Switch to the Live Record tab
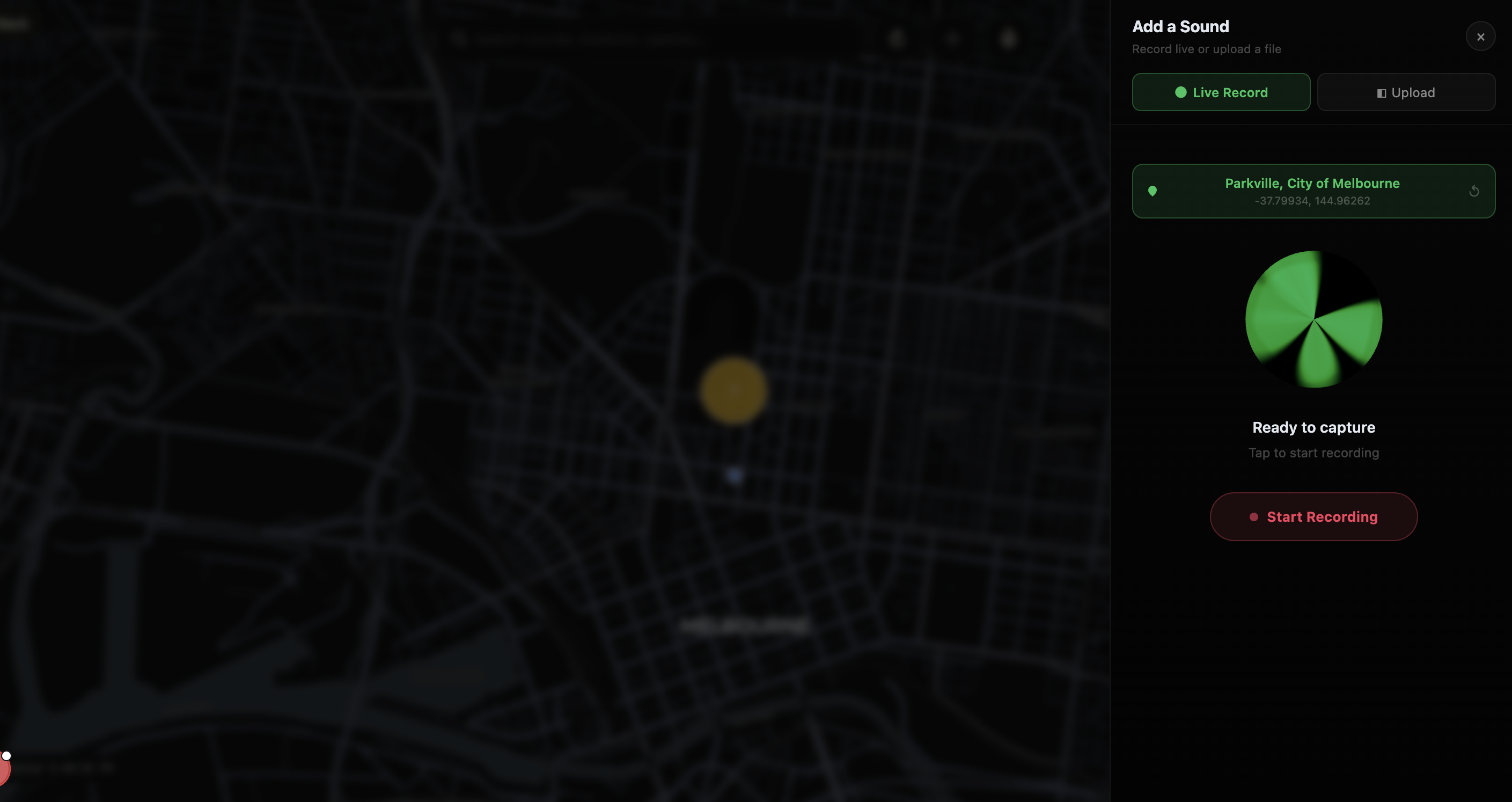This screenshot has height=802, width=1512. coord(1221,92)
